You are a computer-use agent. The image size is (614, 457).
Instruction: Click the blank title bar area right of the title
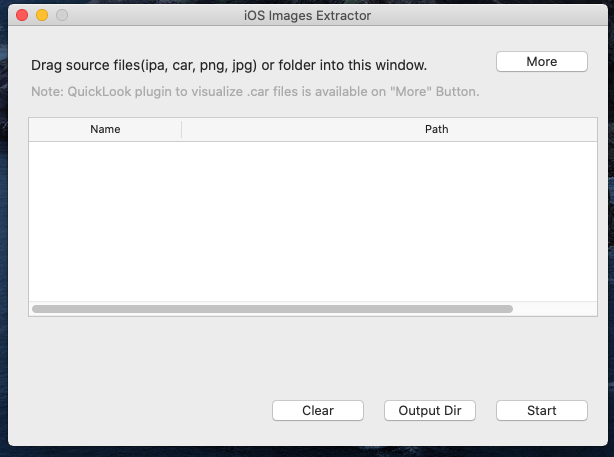tap(500, 15)
